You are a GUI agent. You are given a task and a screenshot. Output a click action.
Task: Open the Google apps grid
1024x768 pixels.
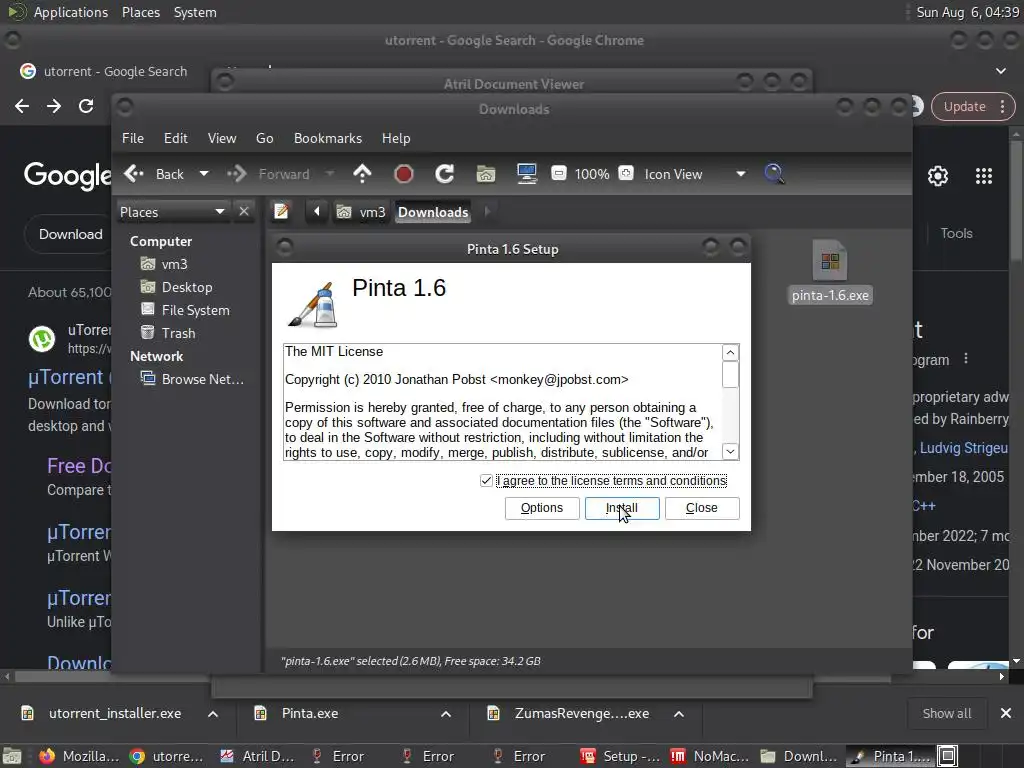point(984,176)
